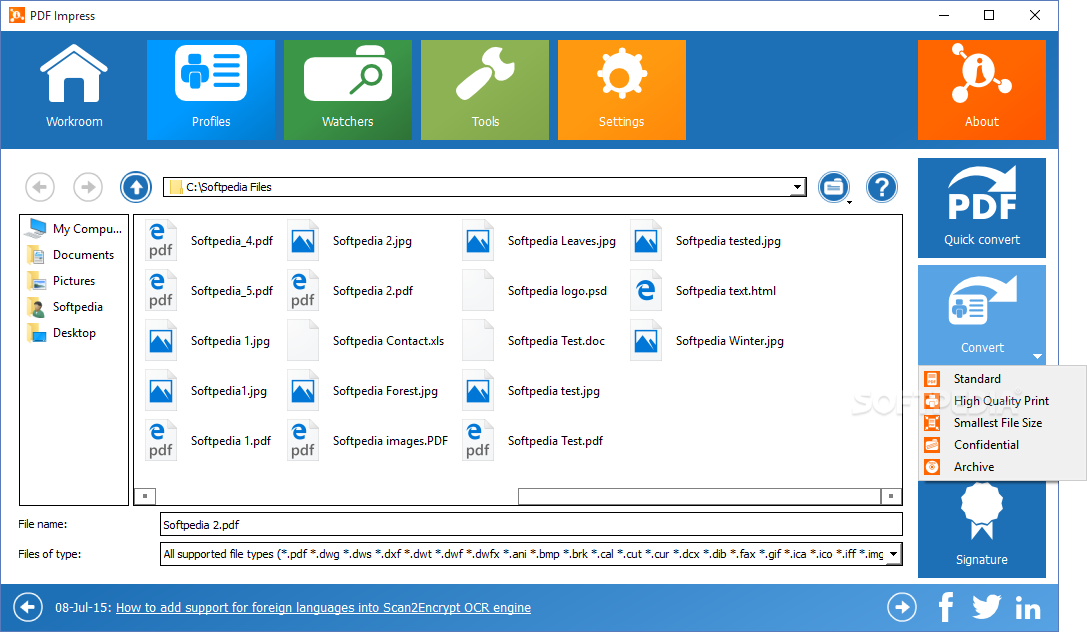Click the file list scroll right button
The height and width of the screenshot is (632, 1087).
coord(891,496)
